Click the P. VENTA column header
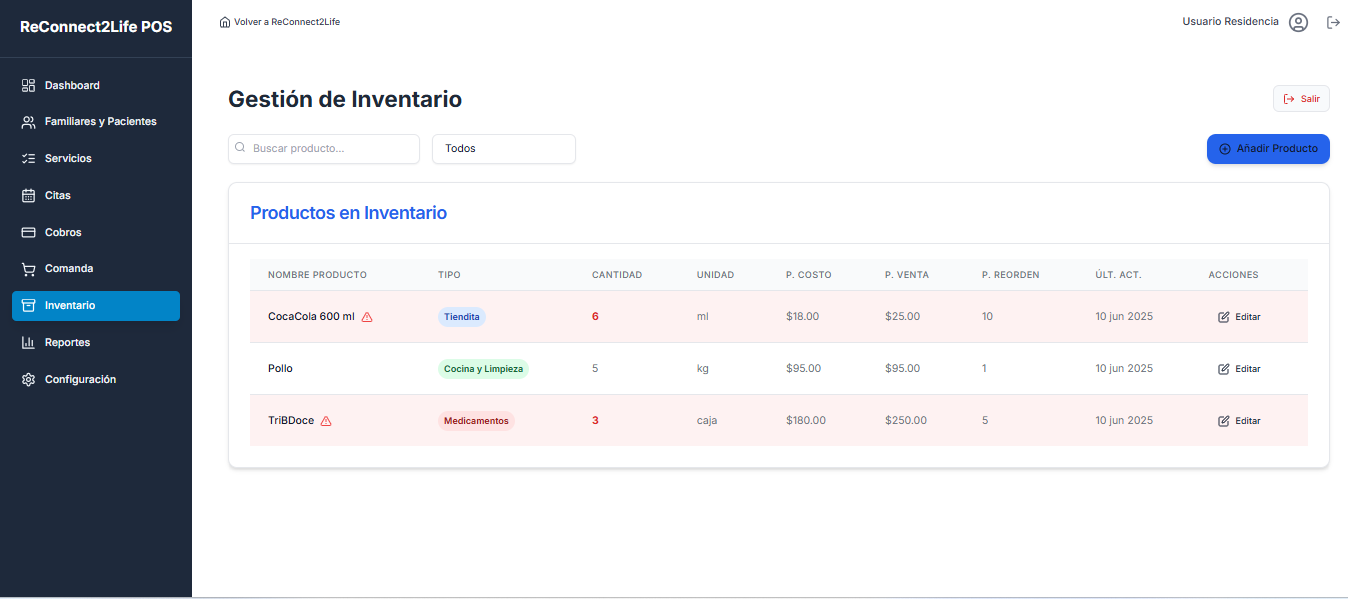Screen dimensions: 1348x599 click(907, 275)
